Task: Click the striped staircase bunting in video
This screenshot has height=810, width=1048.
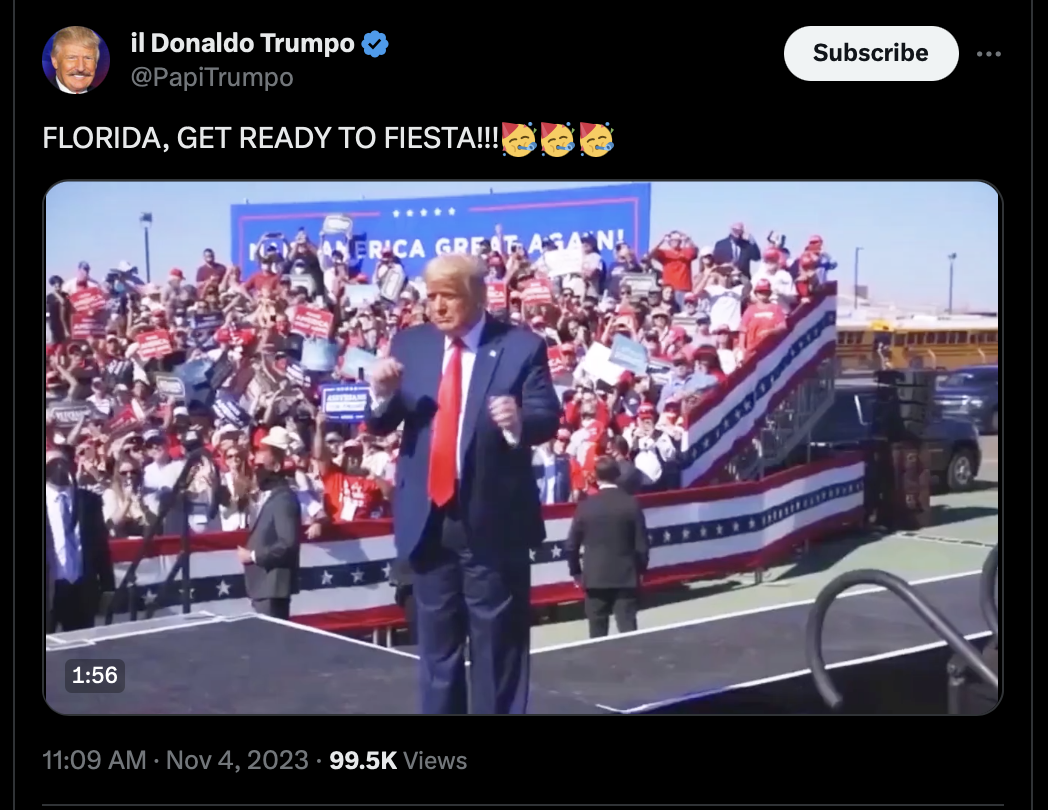Action: coord(759,388)
